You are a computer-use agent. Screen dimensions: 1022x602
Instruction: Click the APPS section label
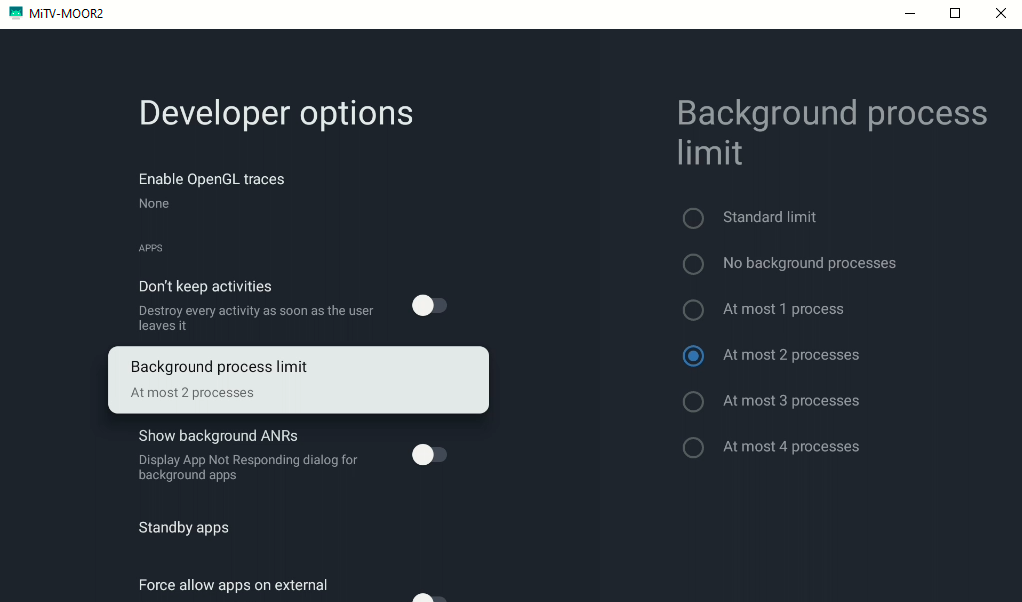(151, 248)
